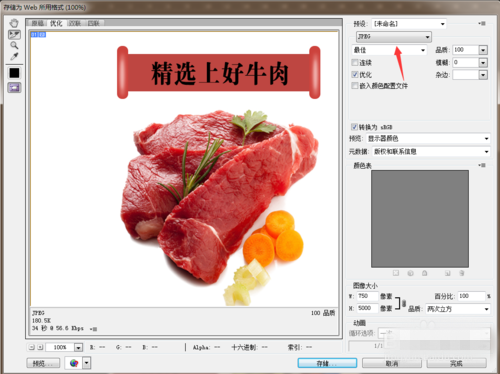Open the 模糊 blur slider arrow
This screenshot has height=374, width=500.
pyautogui.click(x=483, y=62)
